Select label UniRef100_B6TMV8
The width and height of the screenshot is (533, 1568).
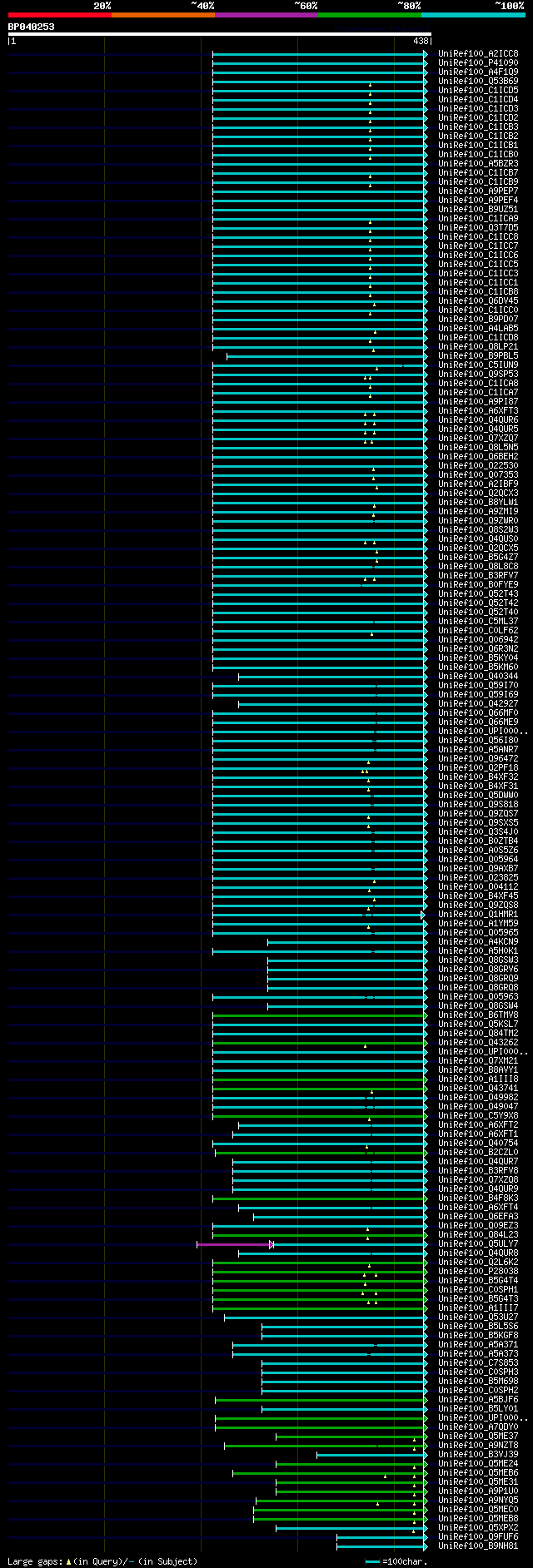tap(478, 1015)
